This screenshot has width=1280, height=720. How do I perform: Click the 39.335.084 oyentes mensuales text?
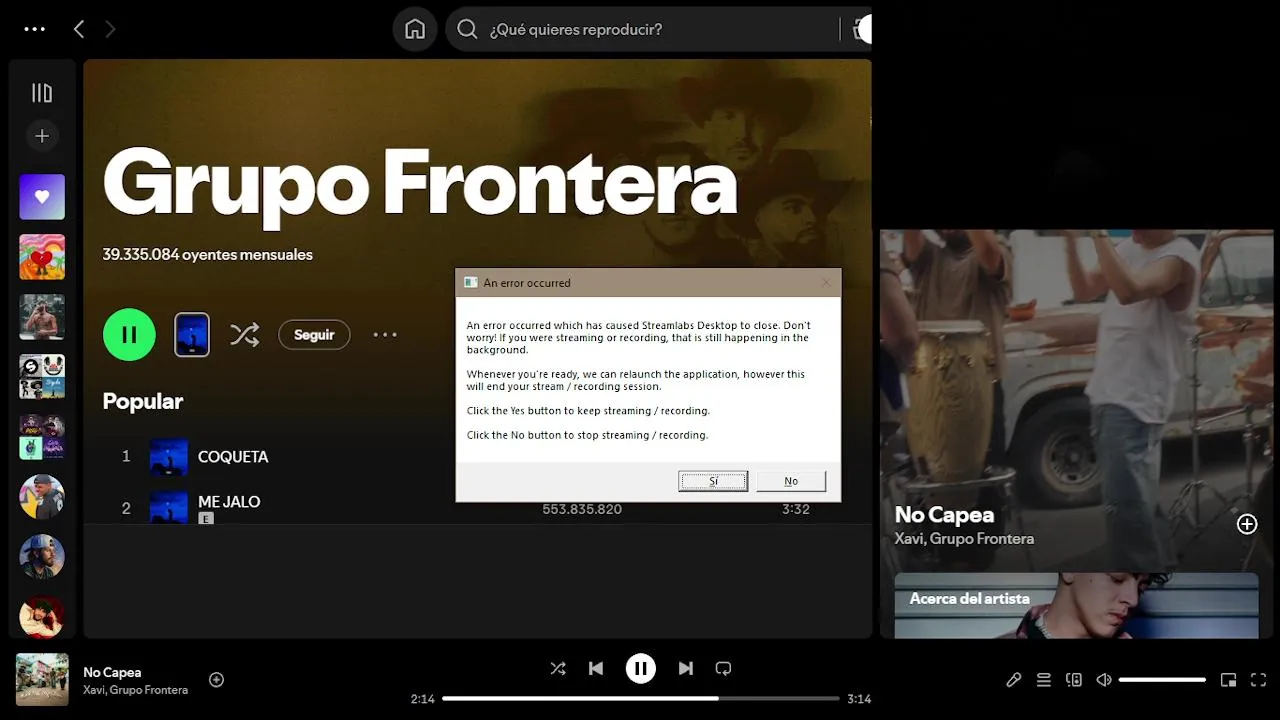pos(208,255)
